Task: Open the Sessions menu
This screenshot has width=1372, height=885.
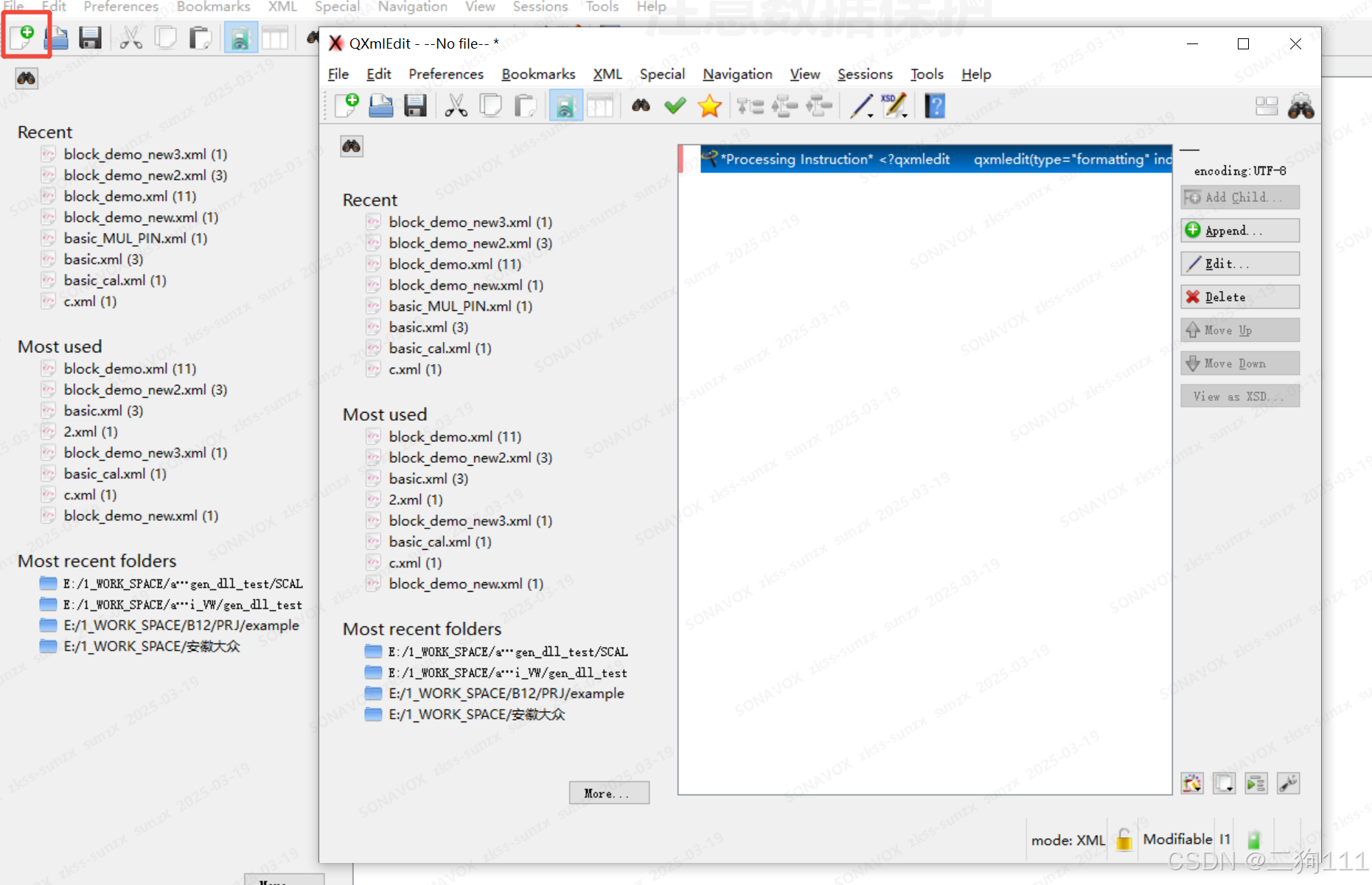Action: [x=865, y=74]
